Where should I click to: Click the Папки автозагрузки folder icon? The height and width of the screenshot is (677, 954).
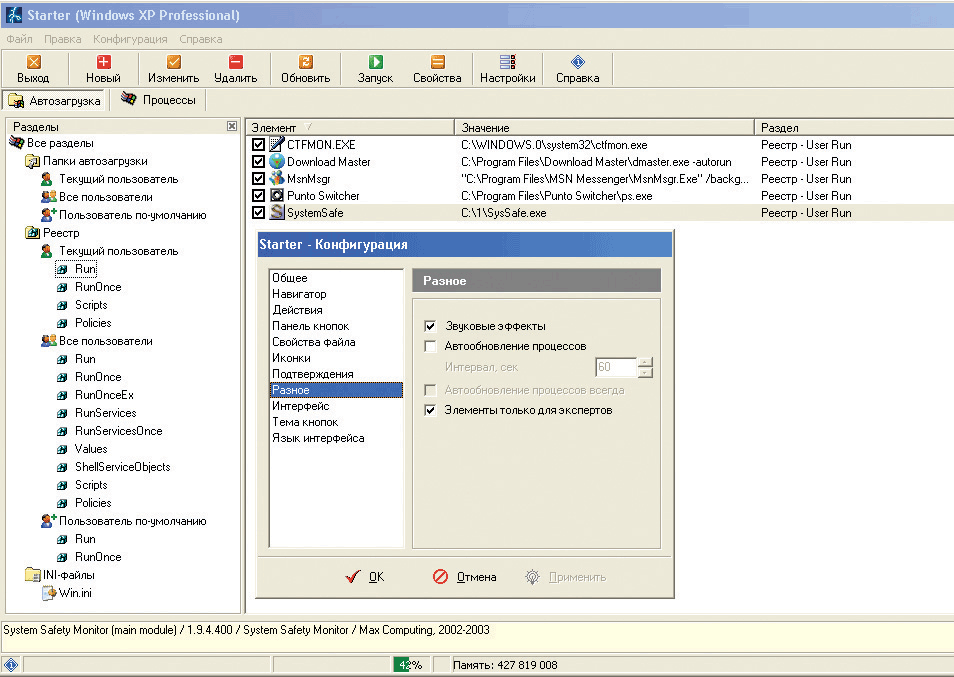tap(32, 161)
